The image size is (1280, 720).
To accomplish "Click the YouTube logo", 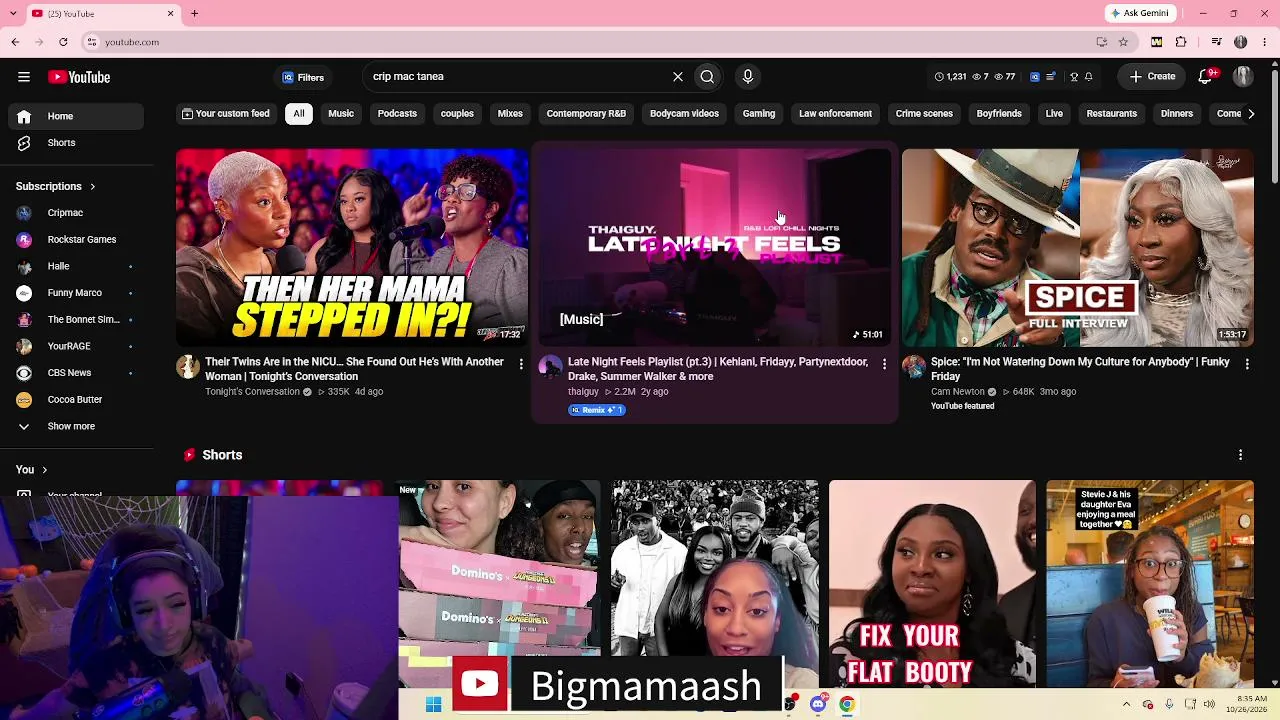I will click(x=79, y=77).
